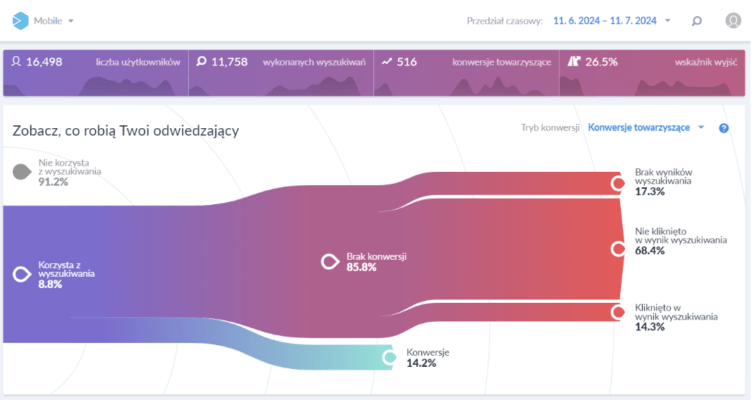Click the 8.8% value text
This screenshot has width=754, height=400.
(50, 284)
